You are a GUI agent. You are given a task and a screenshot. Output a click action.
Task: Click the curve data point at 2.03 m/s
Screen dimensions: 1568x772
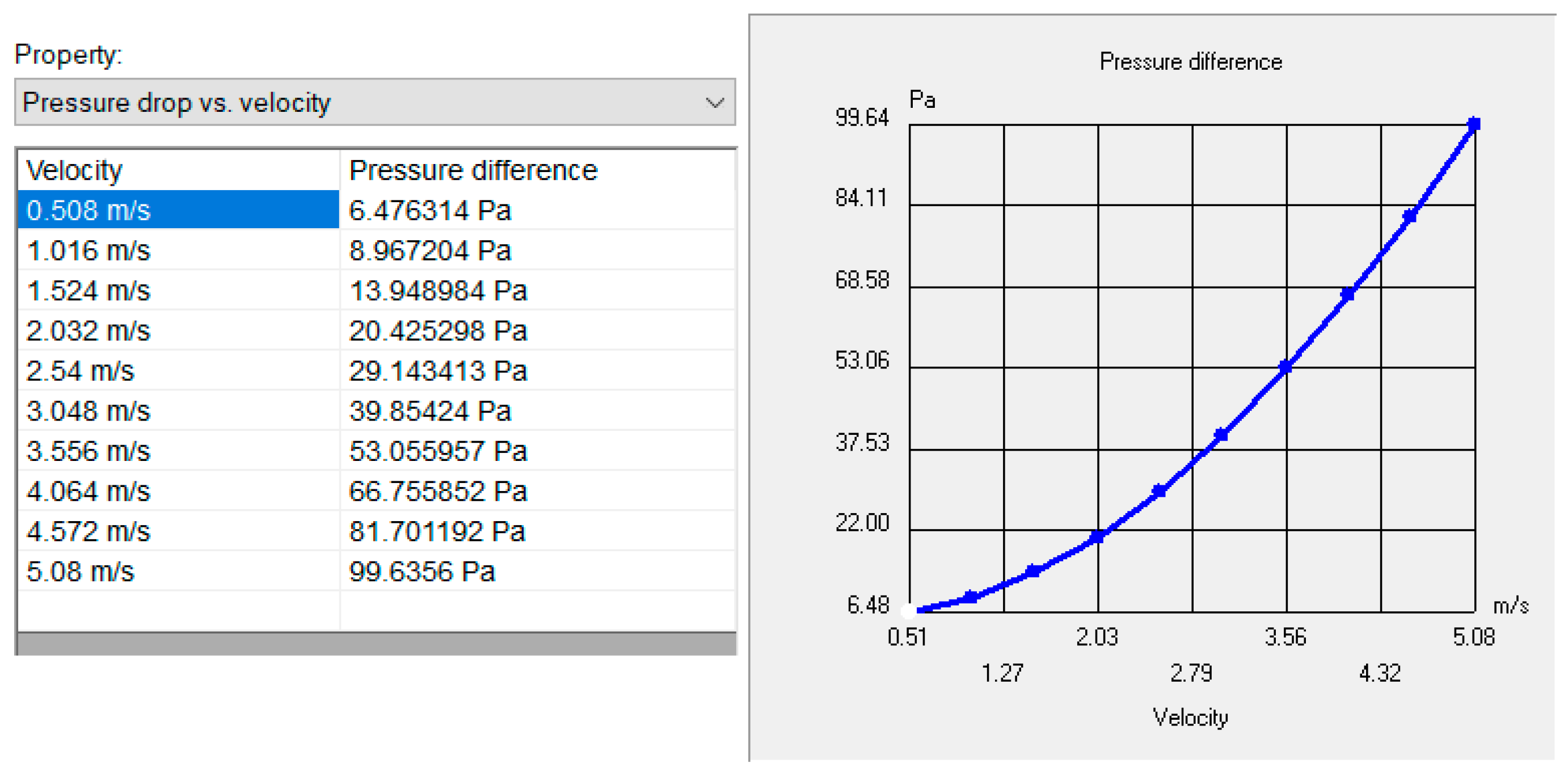point(1098,536)
